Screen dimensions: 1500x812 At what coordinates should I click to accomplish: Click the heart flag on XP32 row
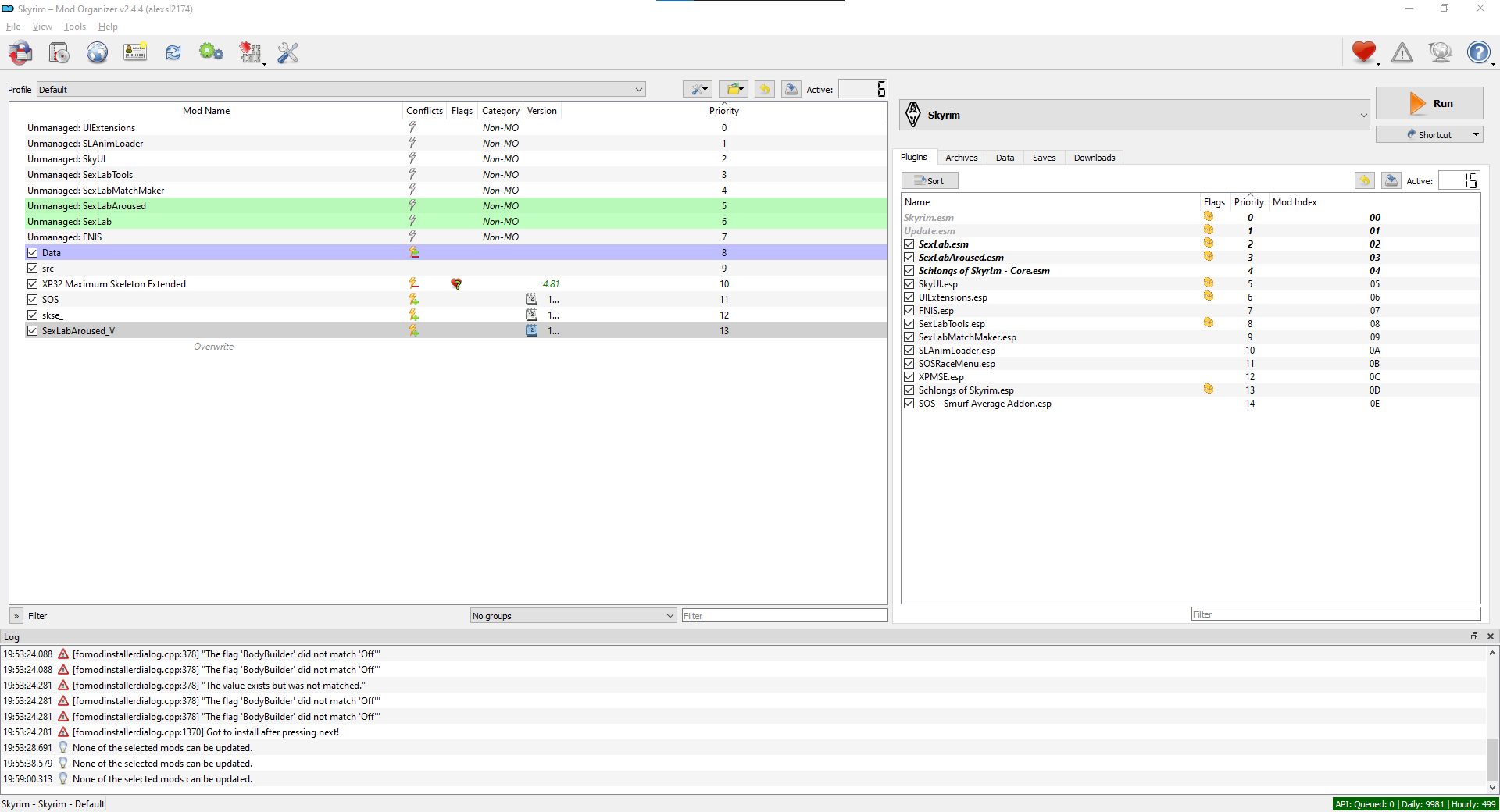tap(456, 284)
